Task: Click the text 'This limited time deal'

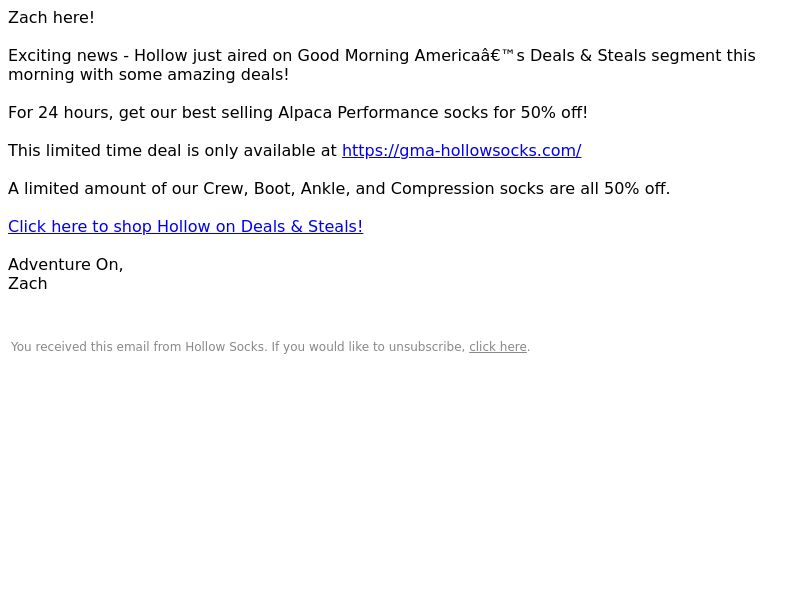Action: (x=94, y=151)
